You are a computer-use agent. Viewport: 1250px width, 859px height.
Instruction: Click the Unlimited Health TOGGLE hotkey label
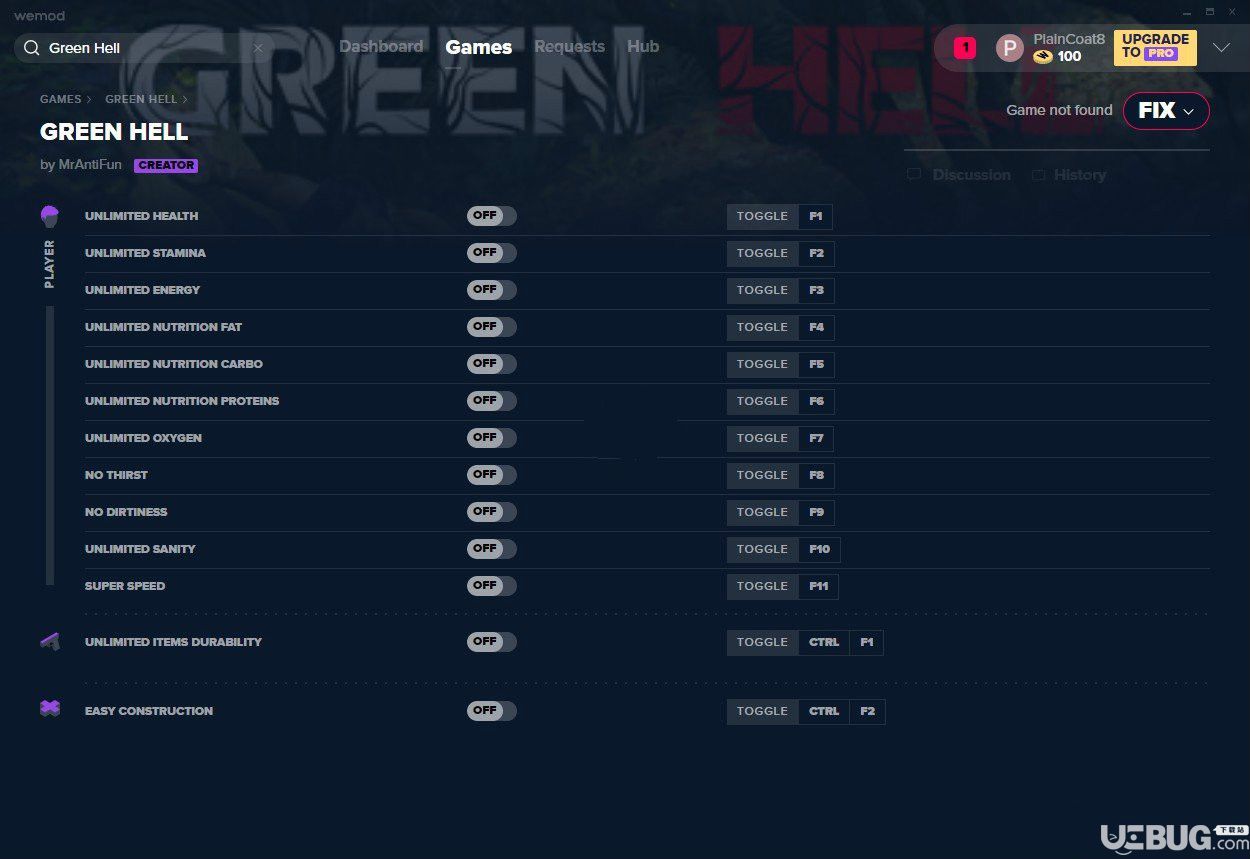click(763, 216)
